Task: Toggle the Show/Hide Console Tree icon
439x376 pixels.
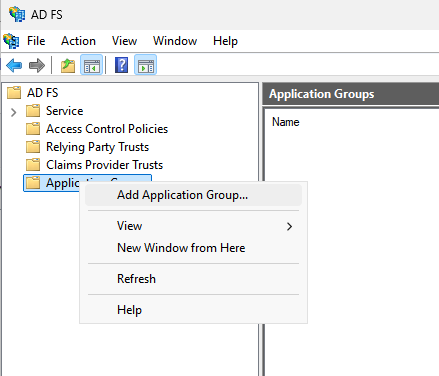Action: (92, 65)
